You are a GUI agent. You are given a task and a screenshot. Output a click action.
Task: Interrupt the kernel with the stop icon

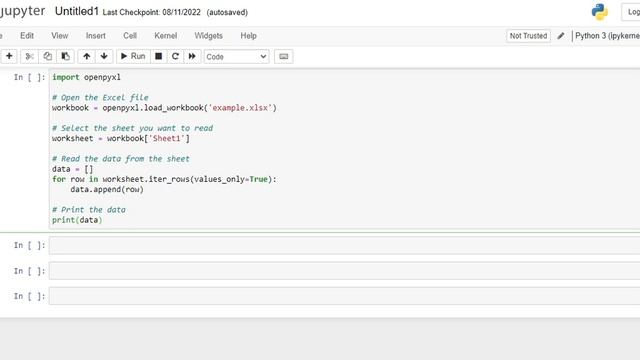pyautogui.click(x=158, y=56)
